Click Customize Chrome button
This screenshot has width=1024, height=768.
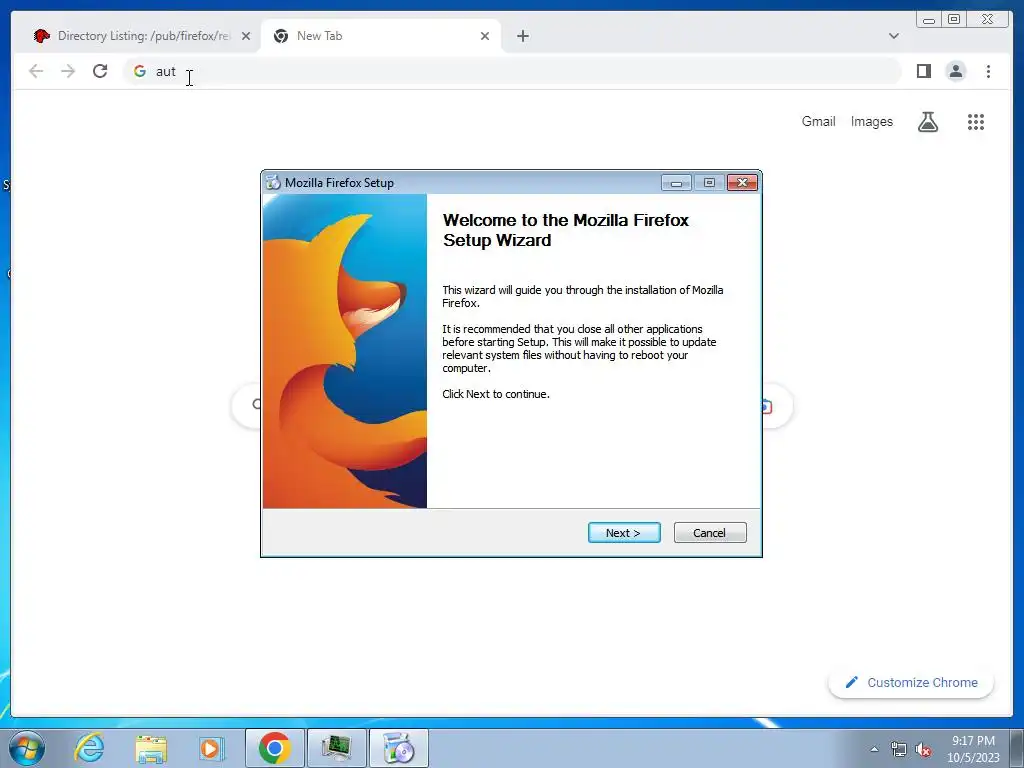(911, 682)
